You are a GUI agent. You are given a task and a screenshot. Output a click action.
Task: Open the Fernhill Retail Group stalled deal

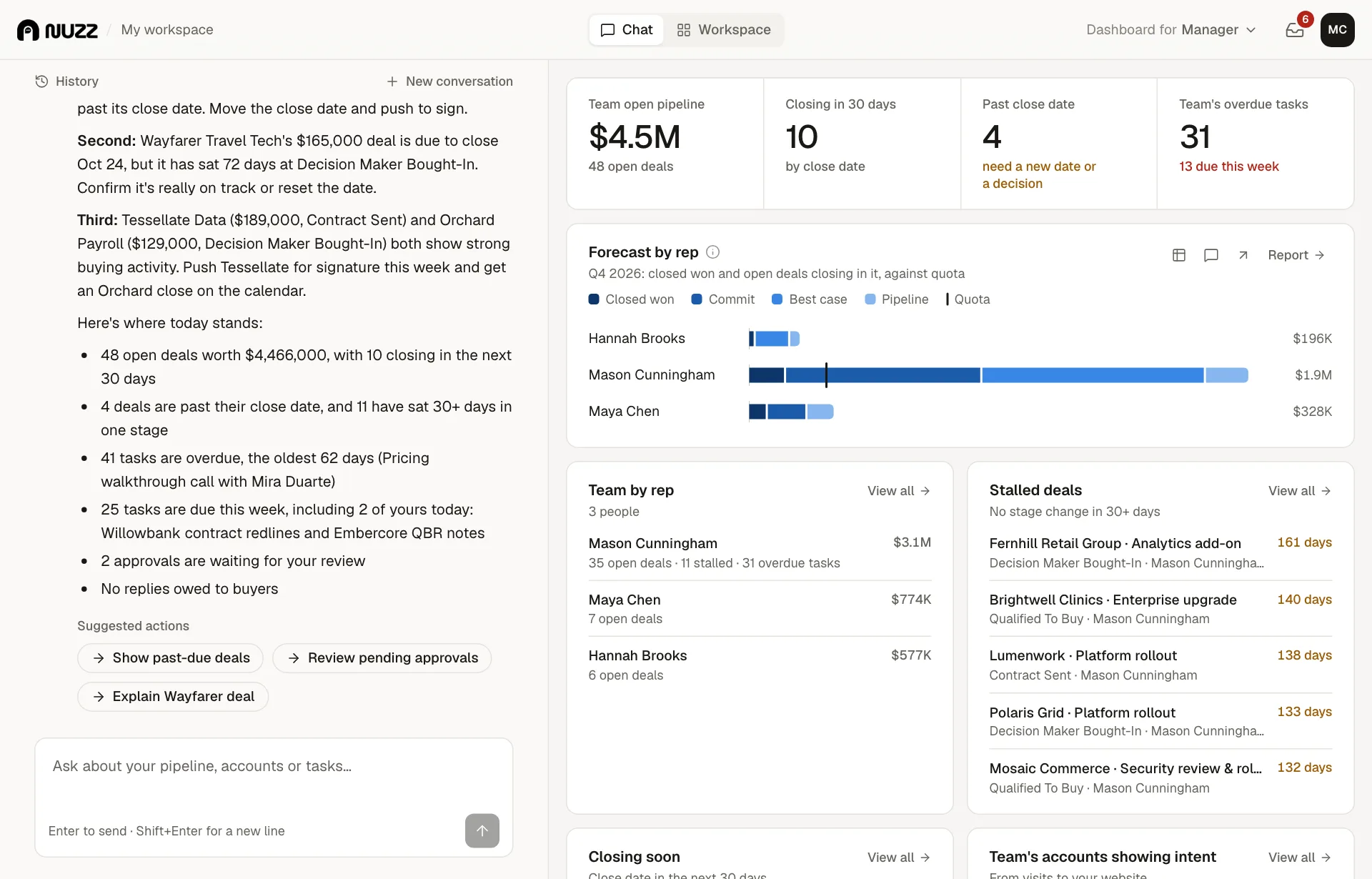pos(1160,552)
